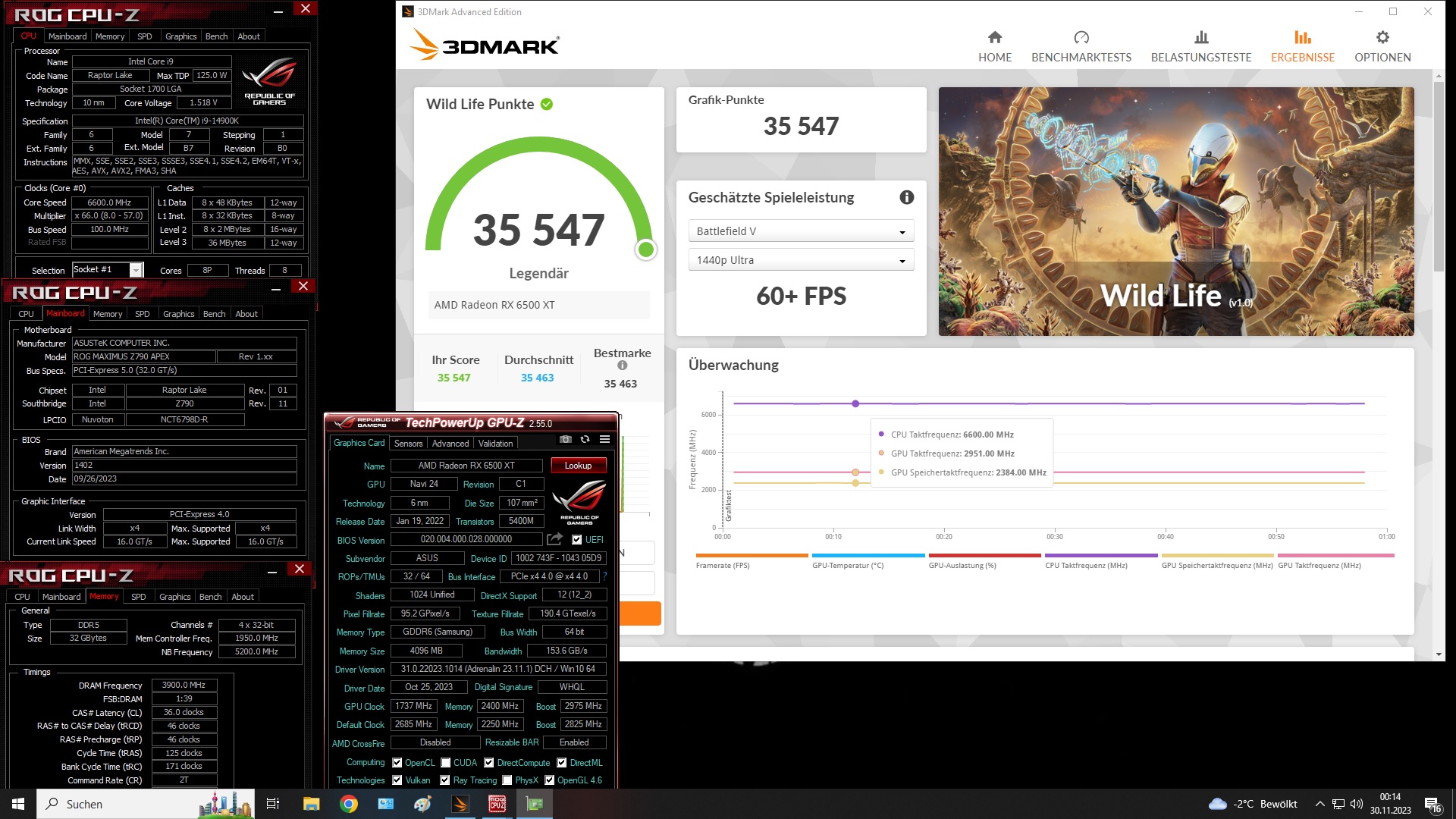Open Google Chrome from the taskbar
Screen dimensions: 1456x819
point(348,804)
